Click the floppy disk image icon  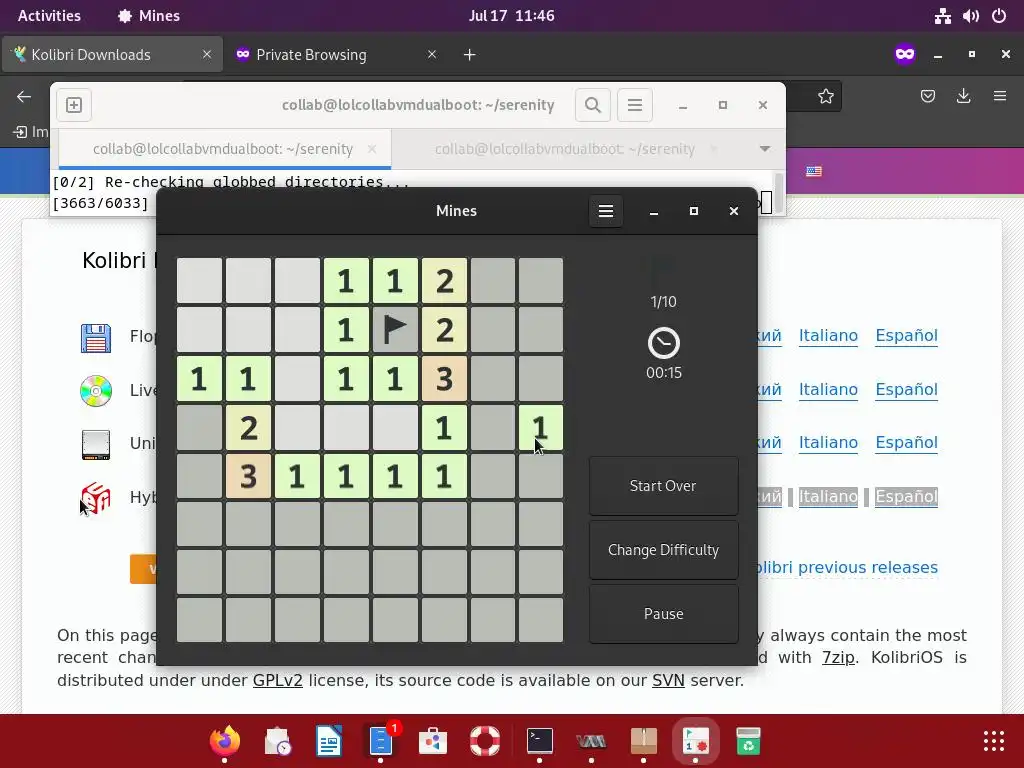pos(96,338)
